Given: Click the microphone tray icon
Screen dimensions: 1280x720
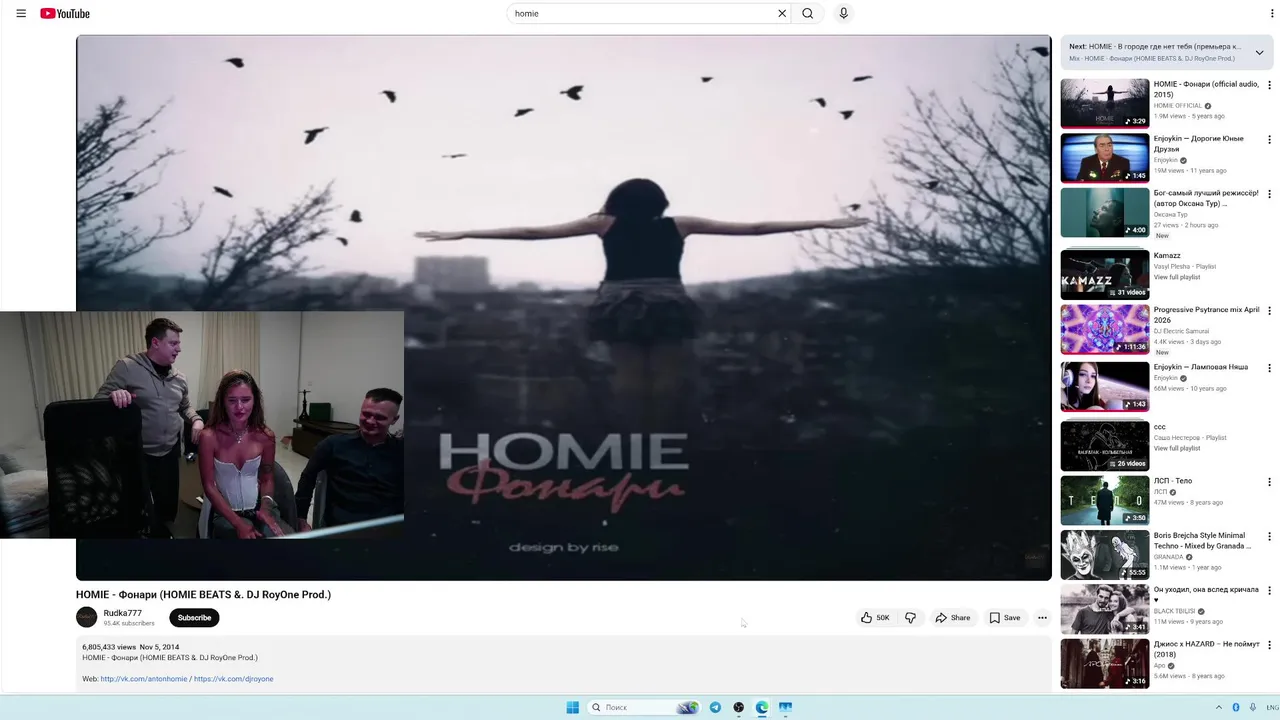Looking at the screenshot, I should (x=1252, y=707).
